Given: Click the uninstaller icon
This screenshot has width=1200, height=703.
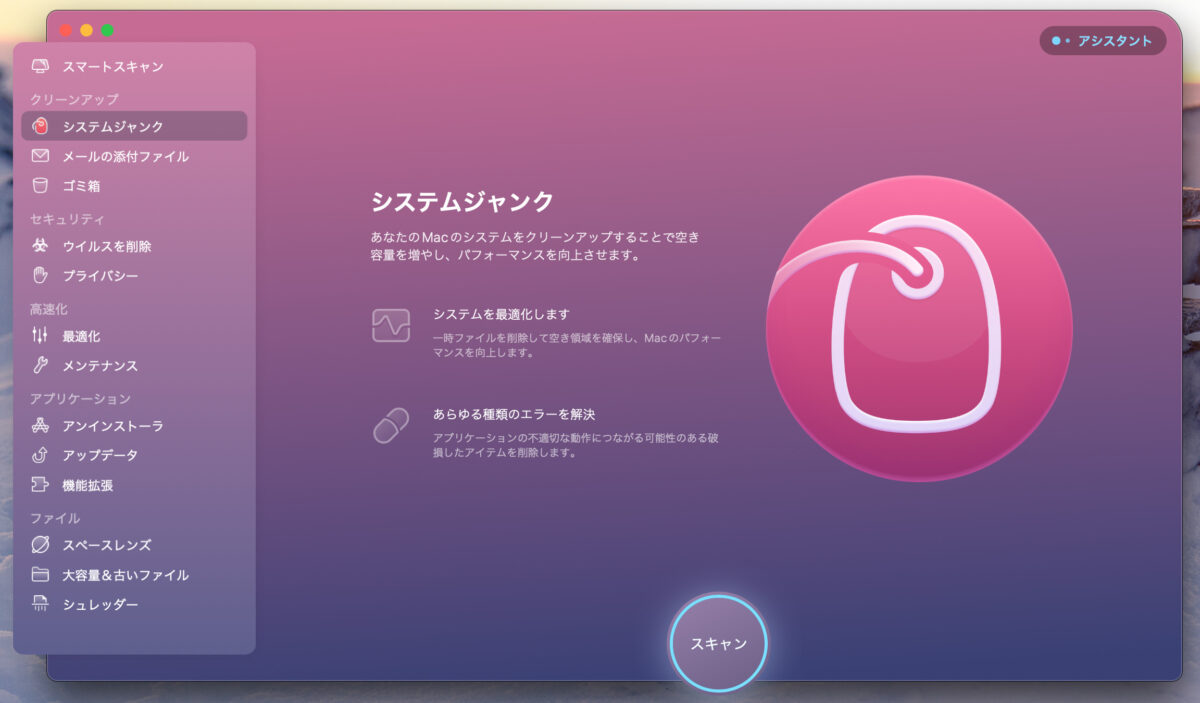Looking at the screenshot, I should click(x=40, y=425).
